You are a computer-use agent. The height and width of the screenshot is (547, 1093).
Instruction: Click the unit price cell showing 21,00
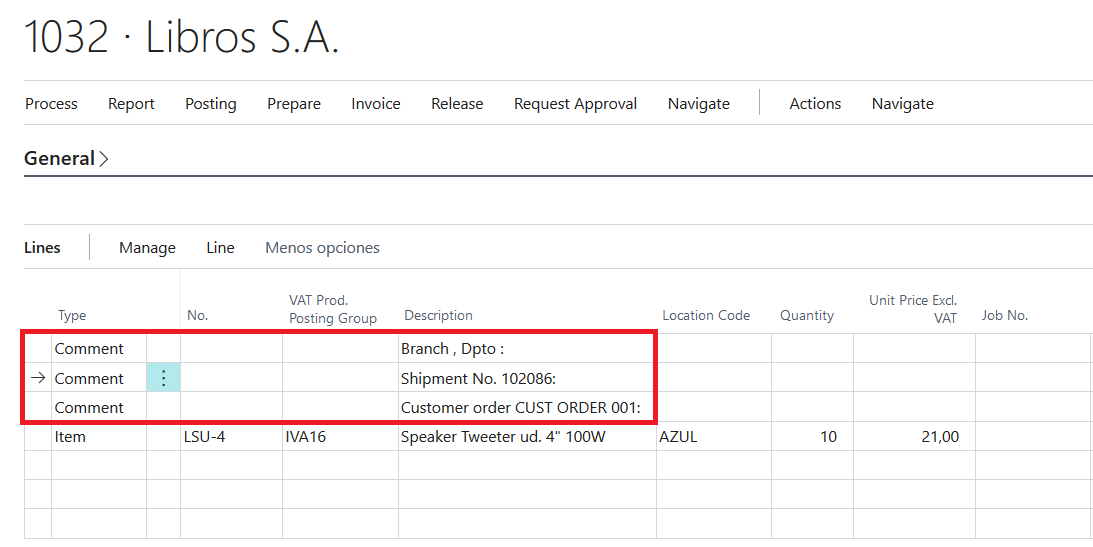tap(915, 437)
